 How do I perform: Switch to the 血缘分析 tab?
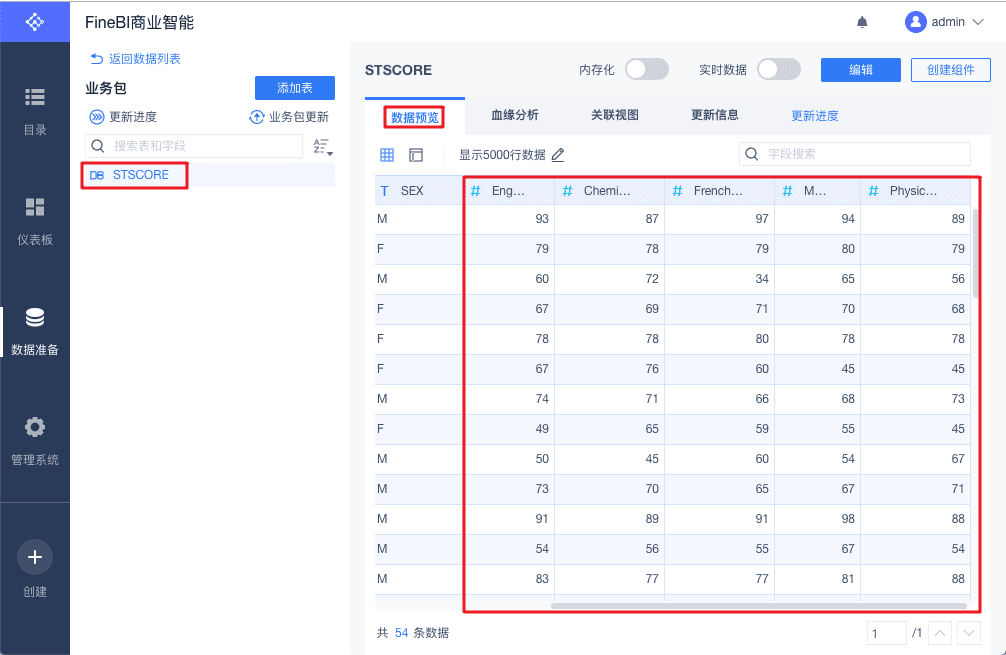(515, 115)
